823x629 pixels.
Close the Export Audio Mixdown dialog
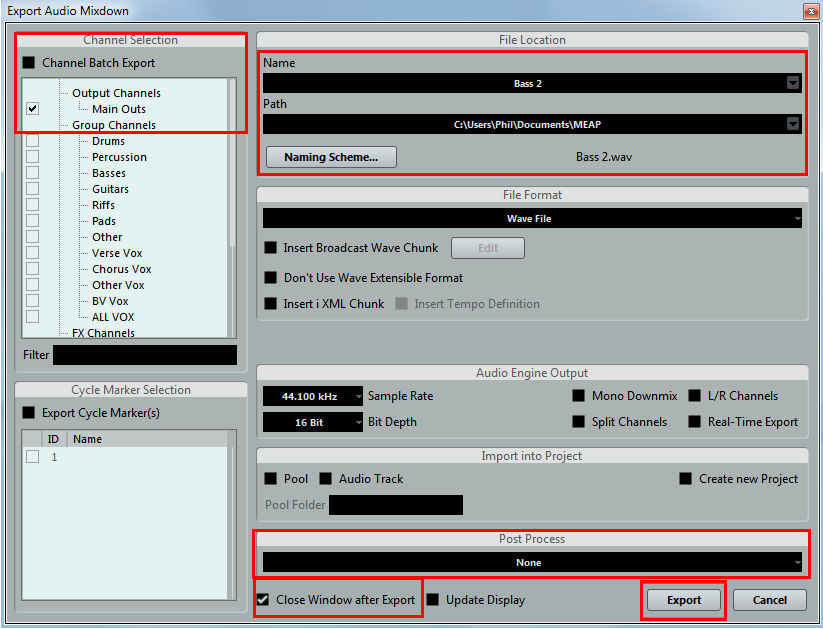[x=811, y=11]
